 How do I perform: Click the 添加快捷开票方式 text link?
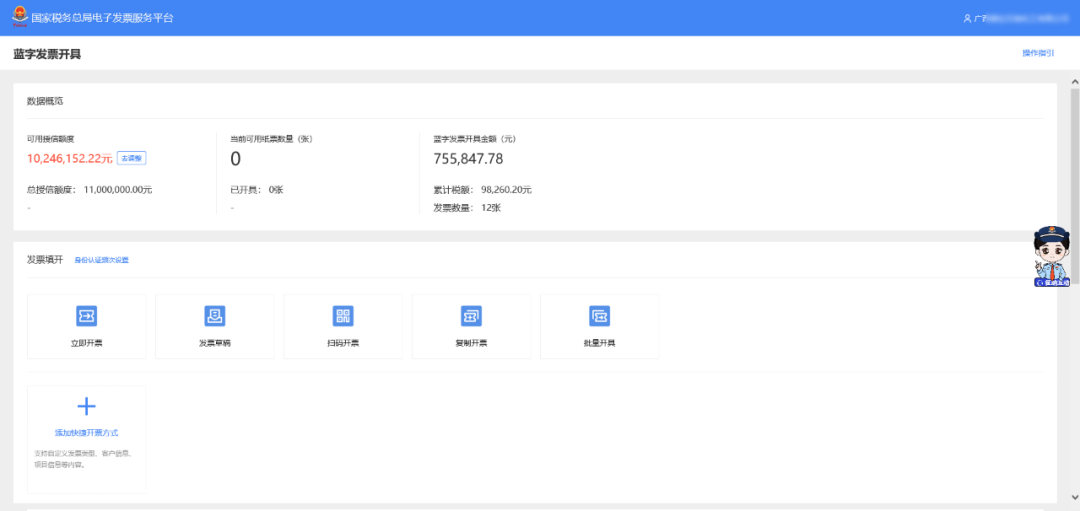pyautogui.click(x=87, y=432)
